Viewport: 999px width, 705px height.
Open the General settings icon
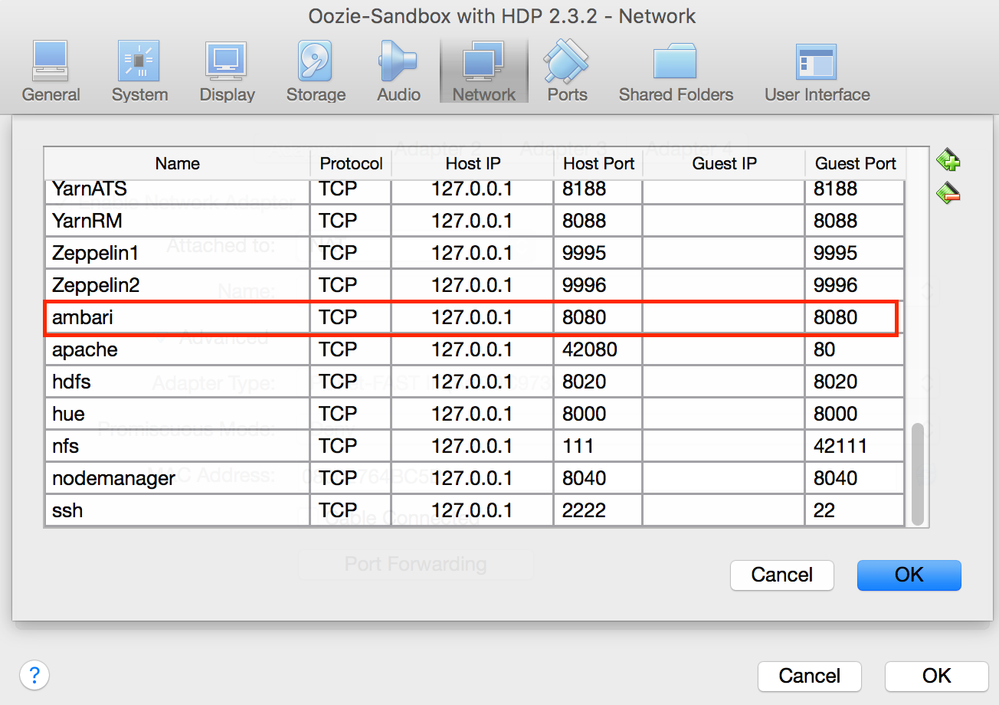coord(51,71)
